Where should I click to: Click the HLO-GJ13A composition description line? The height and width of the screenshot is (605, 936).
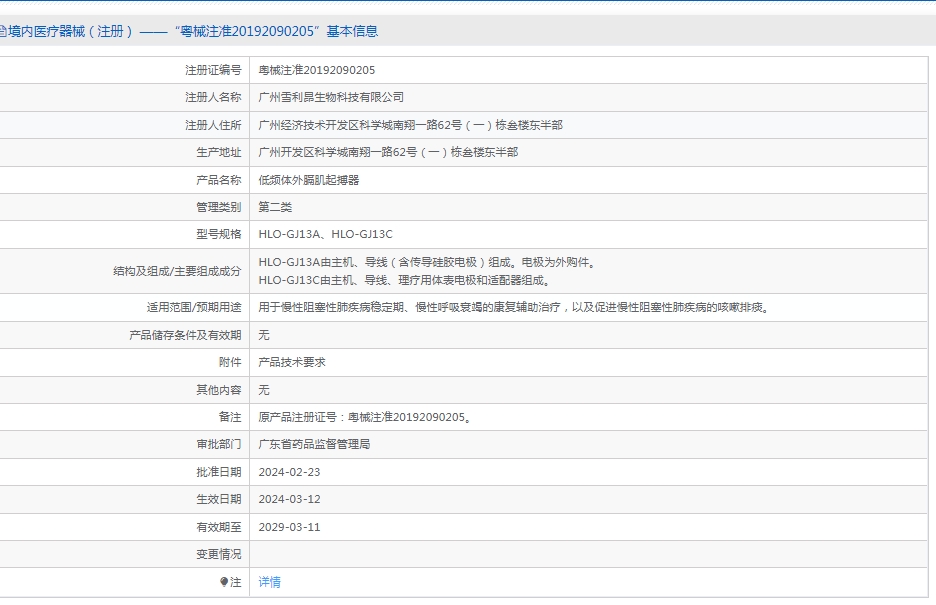427,263
